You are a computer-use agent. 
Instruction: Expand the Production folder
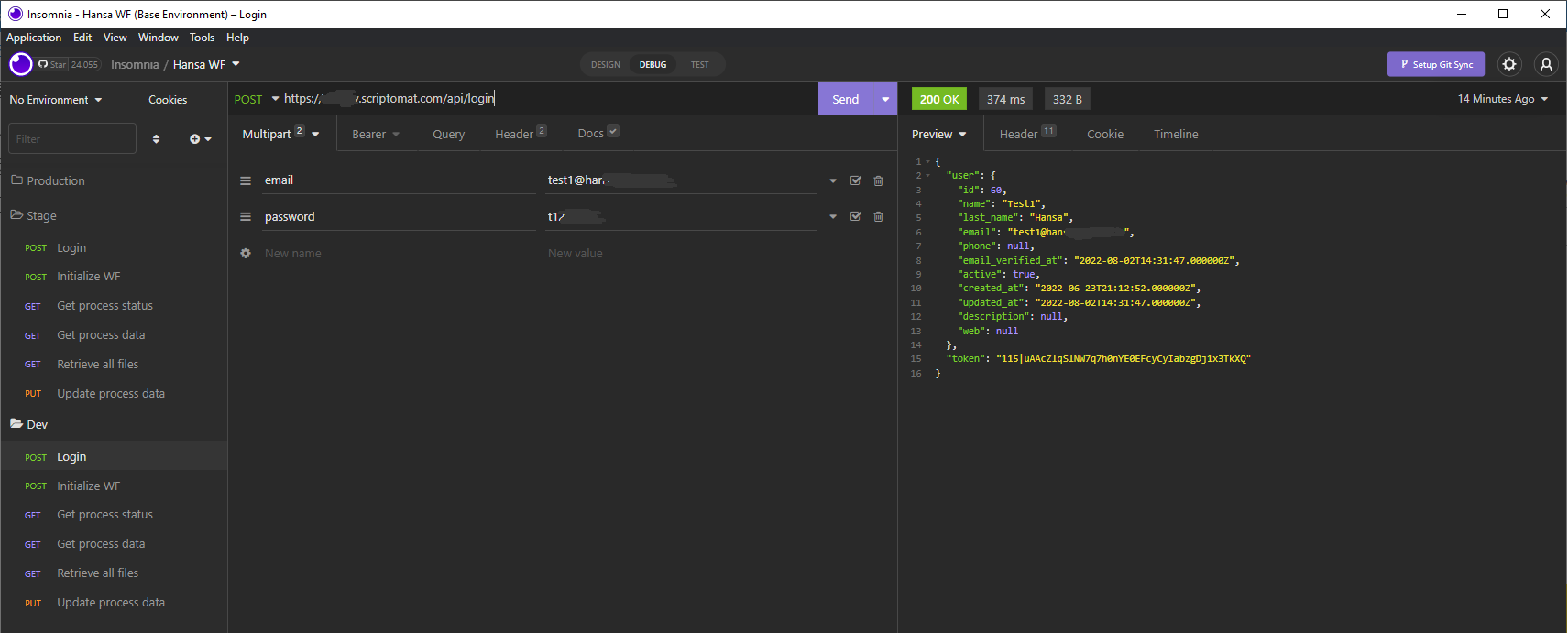point(48,180)
